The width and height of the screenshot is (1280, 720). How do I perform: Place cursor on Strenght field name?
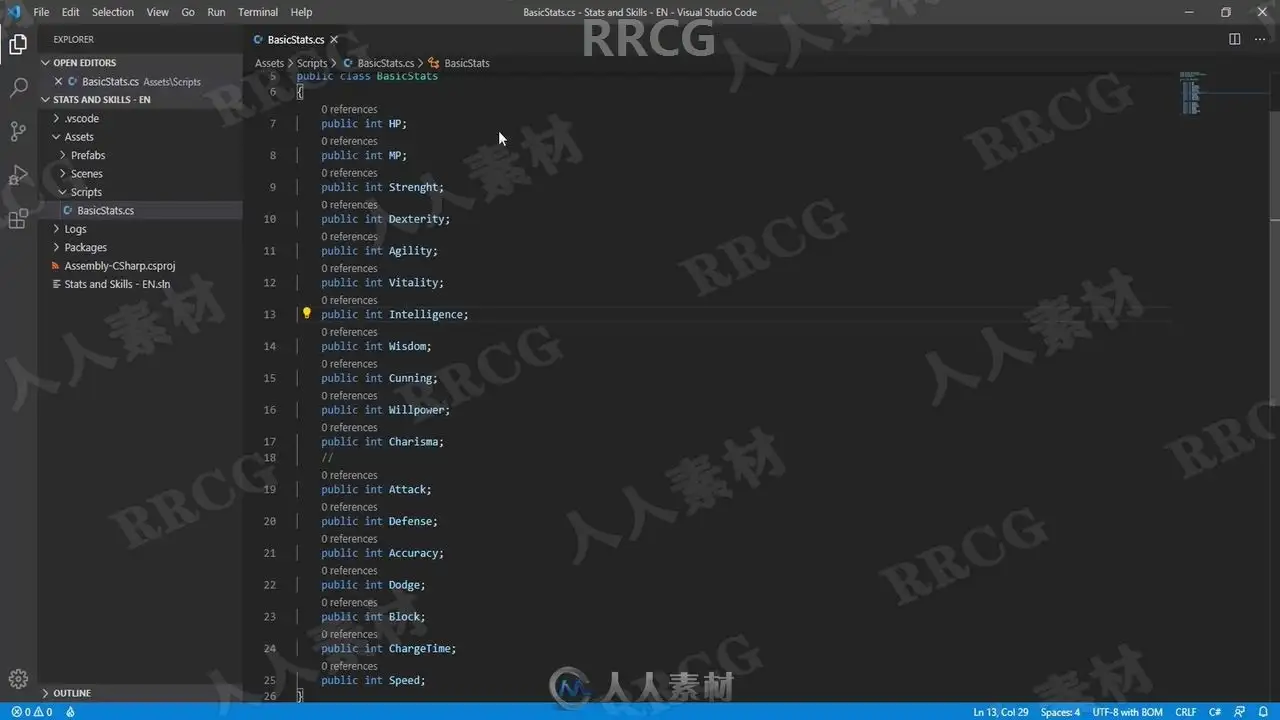pos(413,187)
